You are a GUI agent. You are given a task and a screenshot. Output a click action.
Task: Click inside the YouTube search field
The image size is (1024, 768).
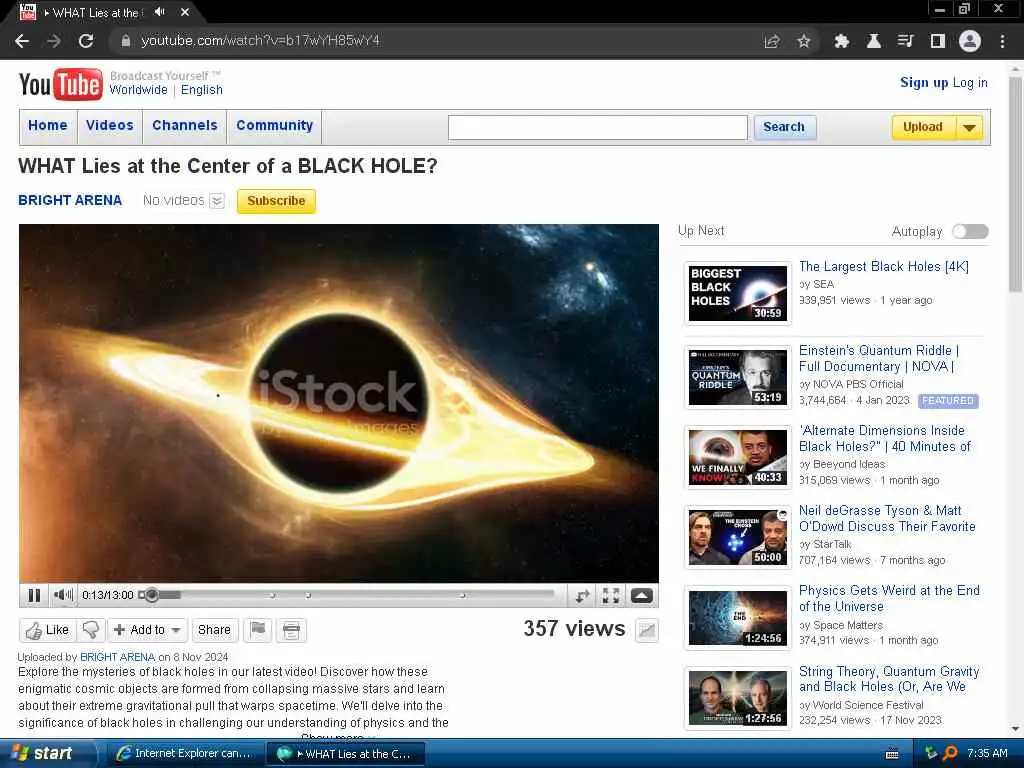(x=598, y=127)
